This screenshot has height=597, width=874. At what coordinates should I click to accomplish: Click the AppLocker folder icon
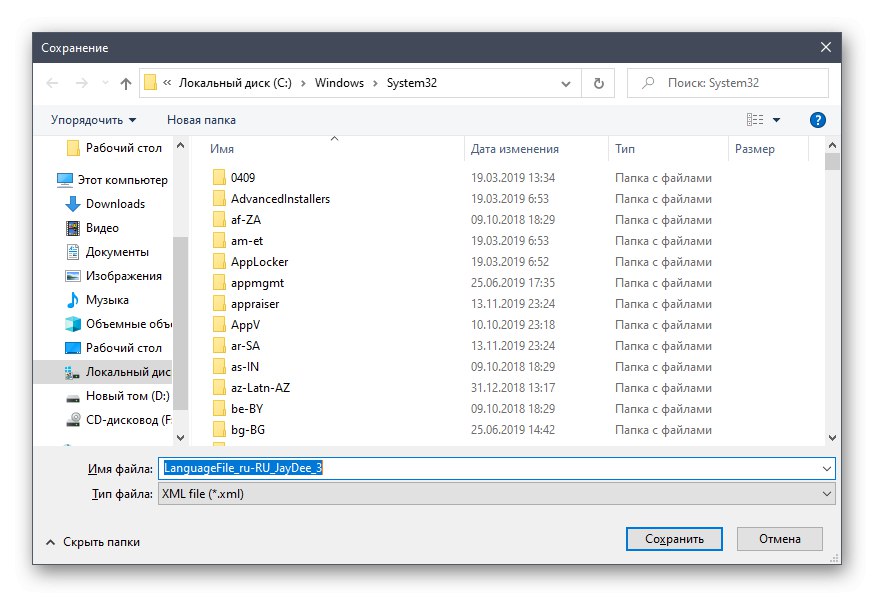pos(219,262)
